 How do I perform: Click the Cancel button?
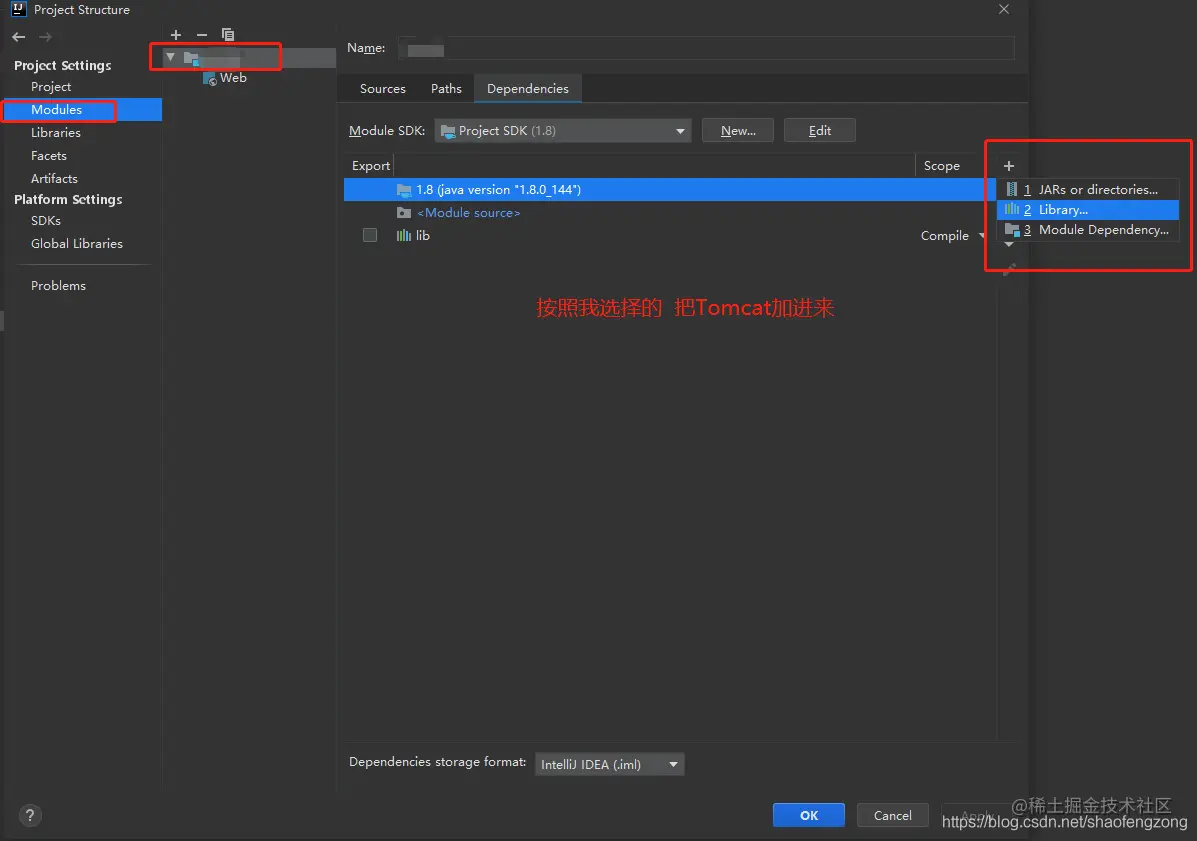892,815
